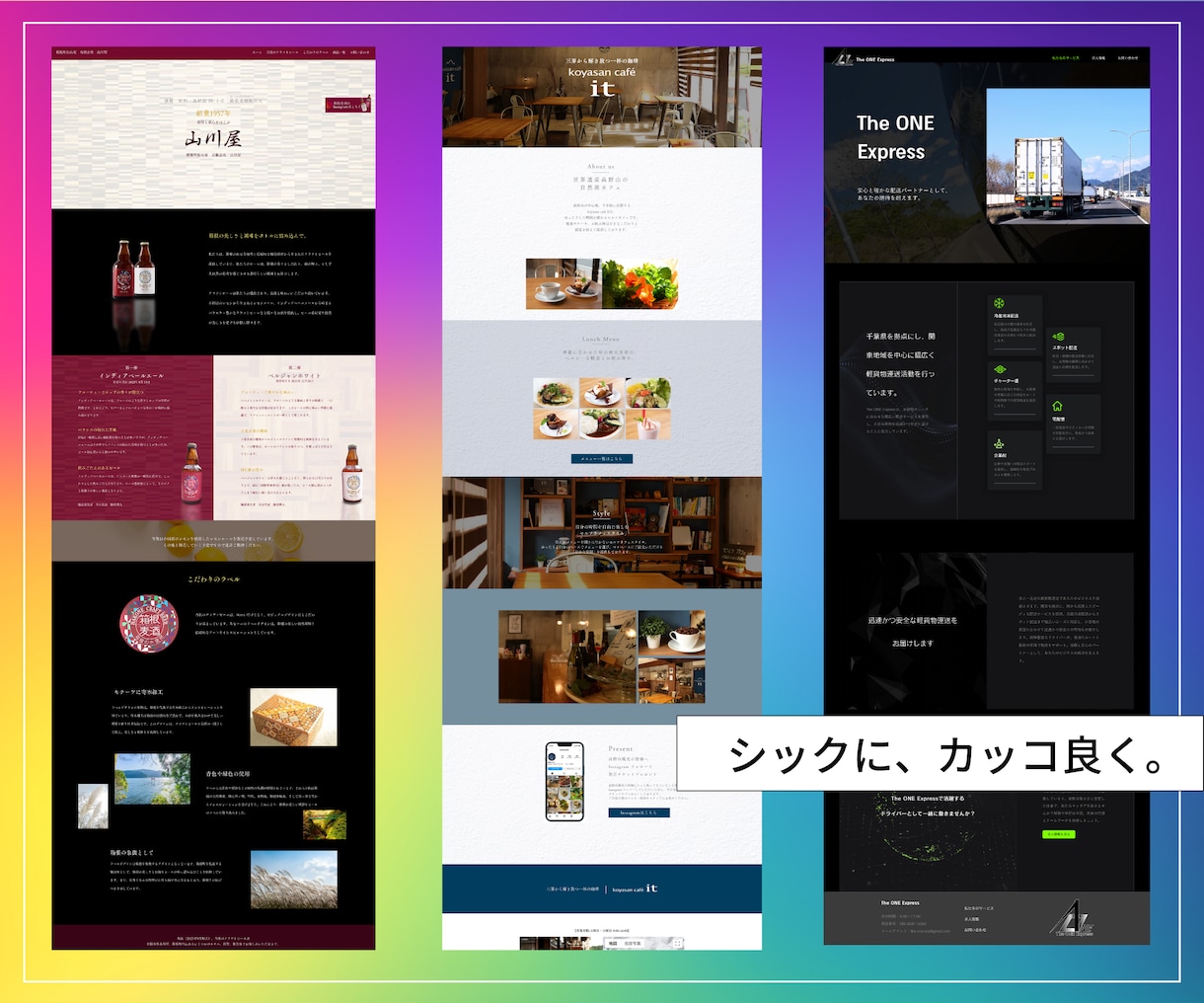Click the チャーター便 service icon

(x=999, y=369)
